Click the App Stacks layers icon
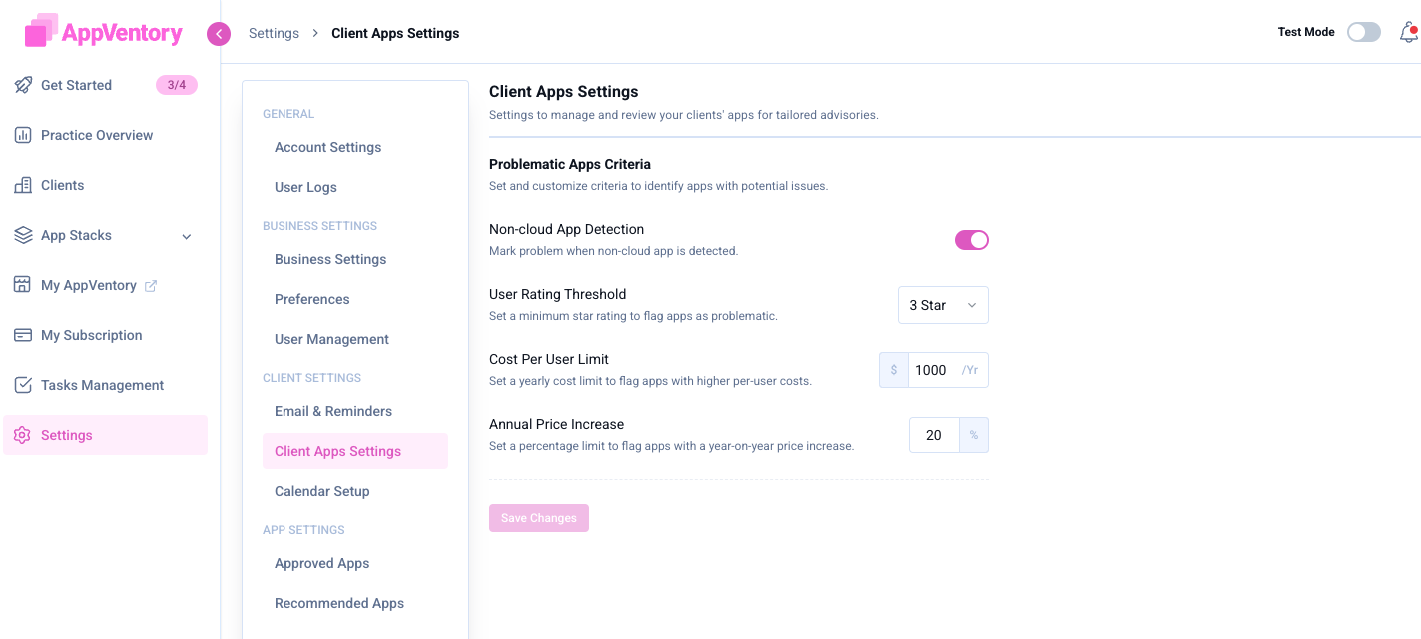Image resolution: width=1421 pixels, height=639 pixels. (x=23, y=235)
